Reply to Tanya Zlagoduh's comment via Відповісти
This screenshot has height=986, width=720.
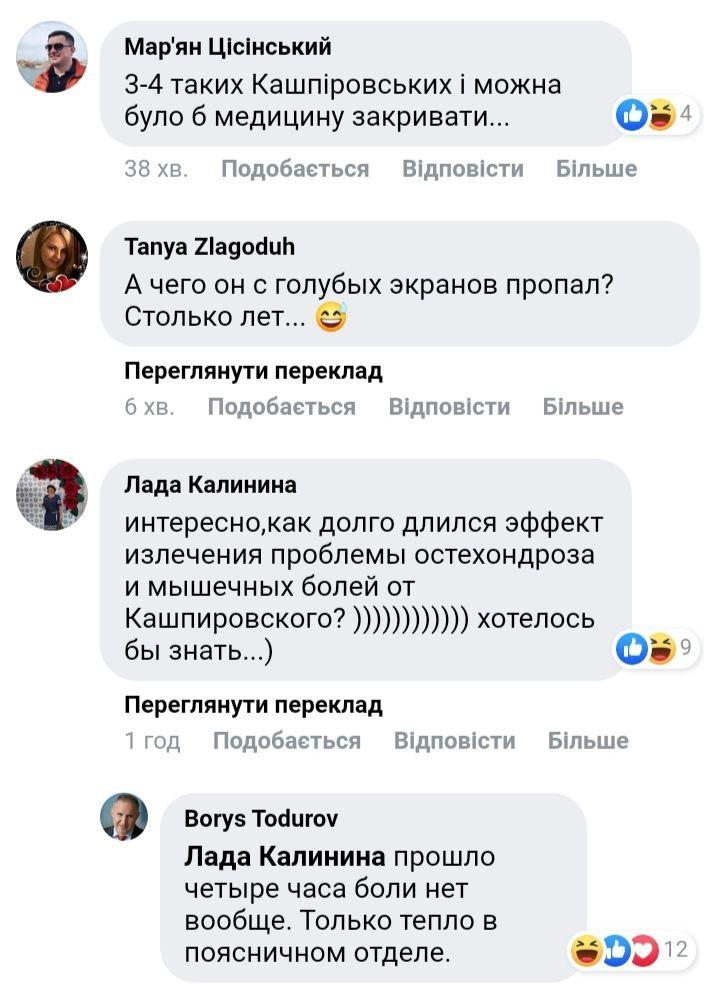(449, 407)
